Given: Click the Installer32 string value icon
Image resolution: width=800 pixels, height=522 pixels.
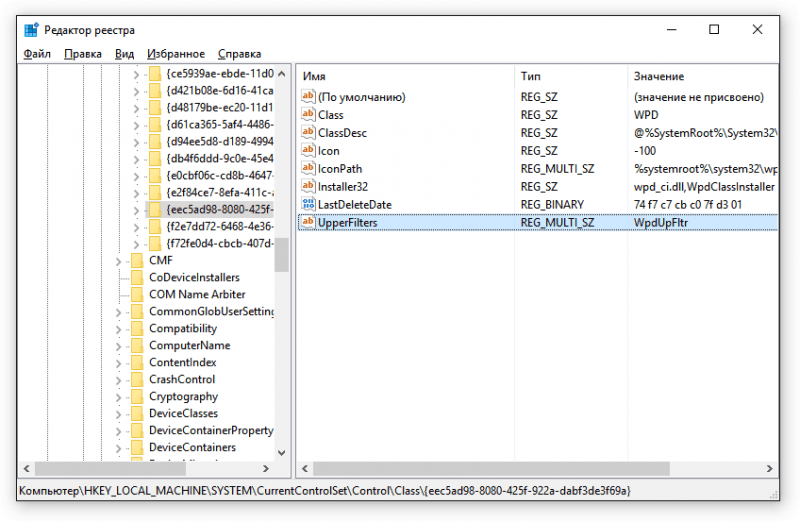Looking at the screenshot, I should click(x=308, y=186).
